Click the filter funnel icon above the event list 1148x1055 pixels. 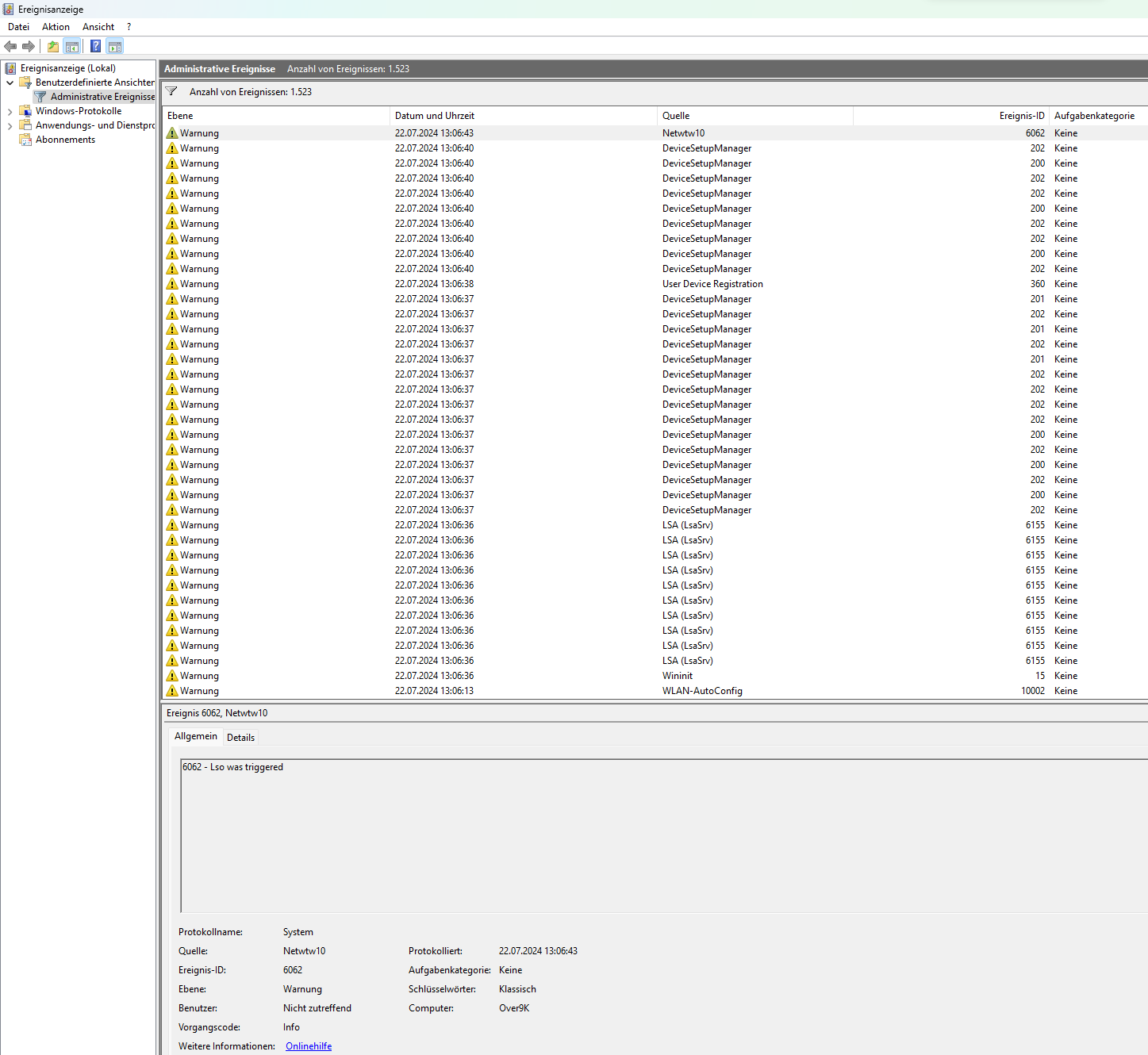171,92
